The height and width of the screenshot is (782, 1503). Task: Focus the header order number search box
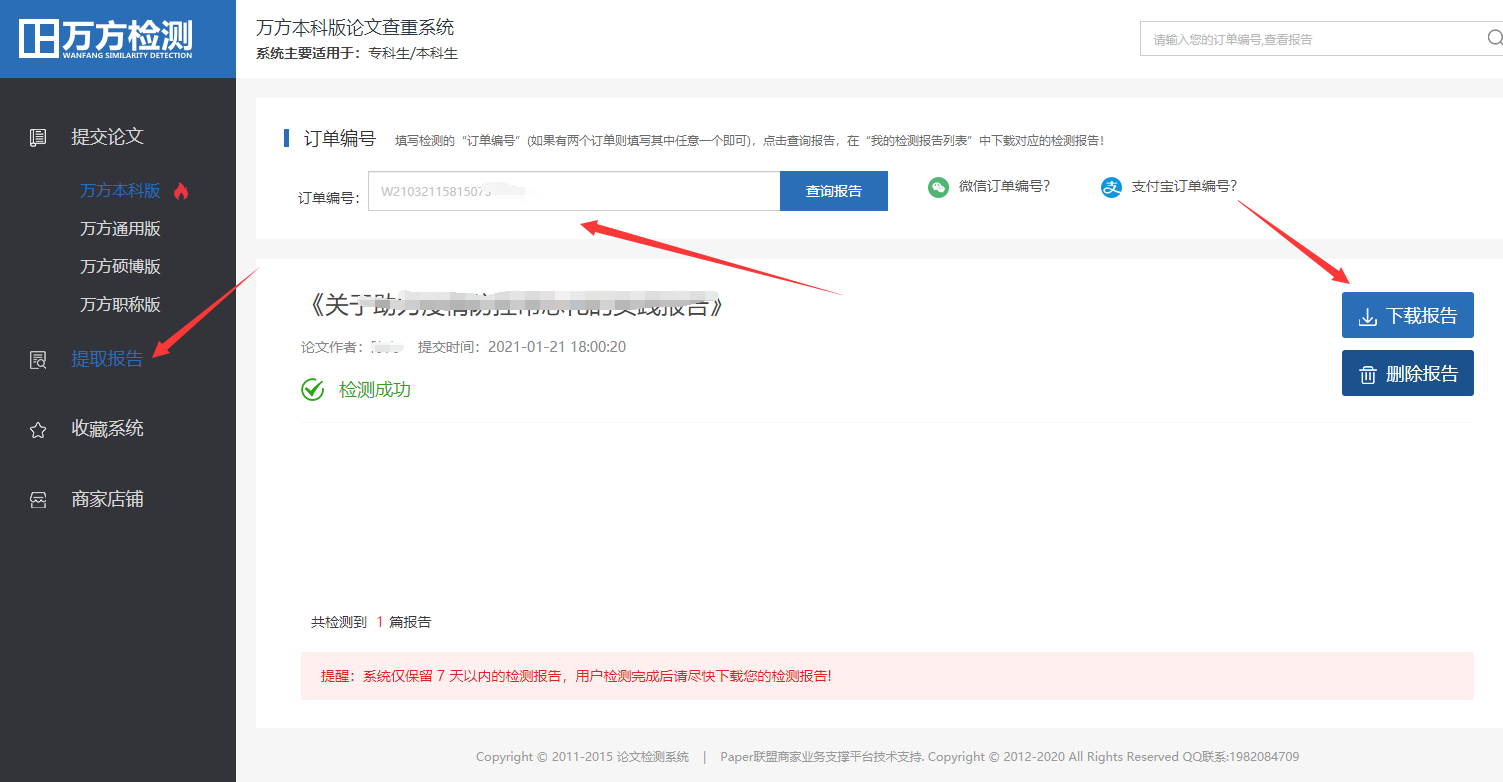point(1321,39)
